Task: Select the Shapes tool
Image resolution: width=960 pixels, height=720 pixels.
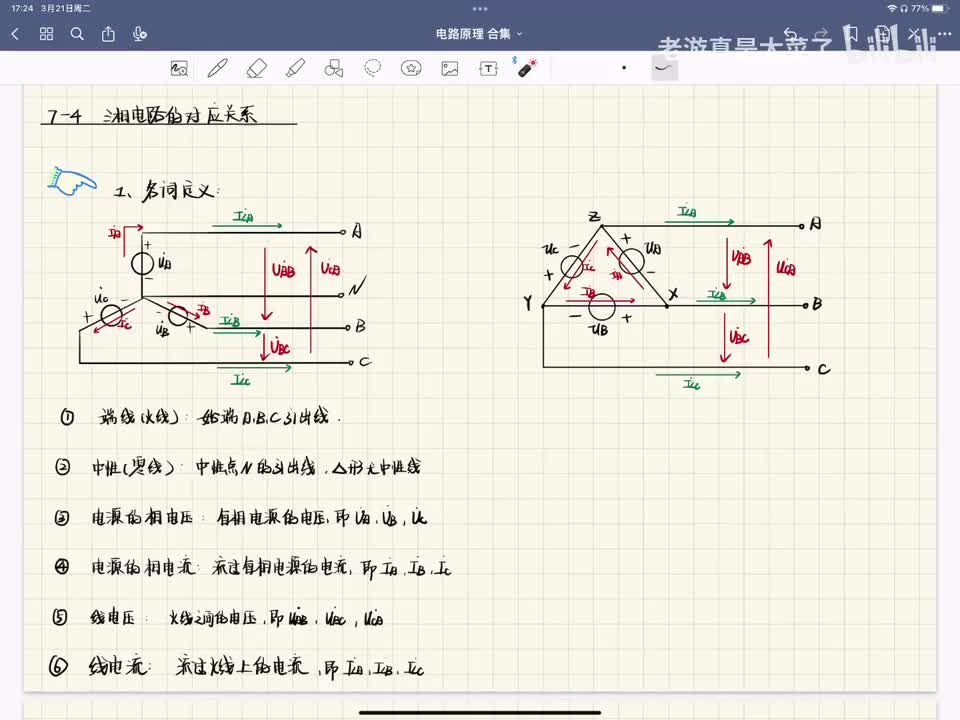Action: pos(334,68)
